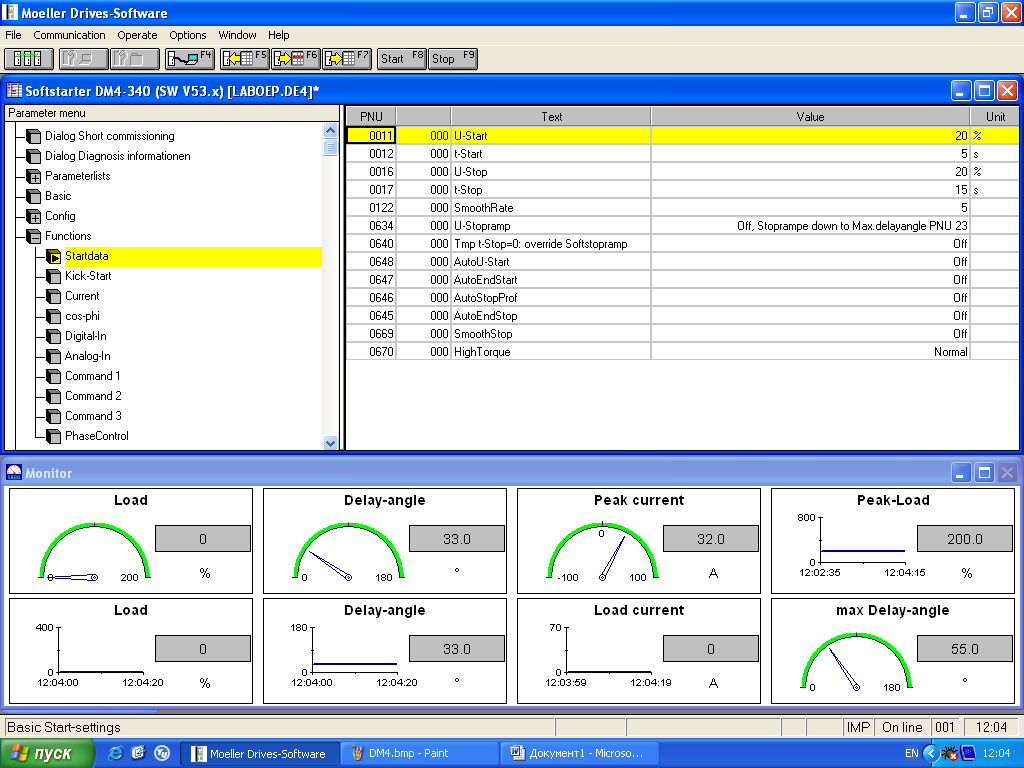Image resolution: width=1024 pixels, height=768 pixels.
Task: Click the Command 1 item icon
Action: click(54, 377)
